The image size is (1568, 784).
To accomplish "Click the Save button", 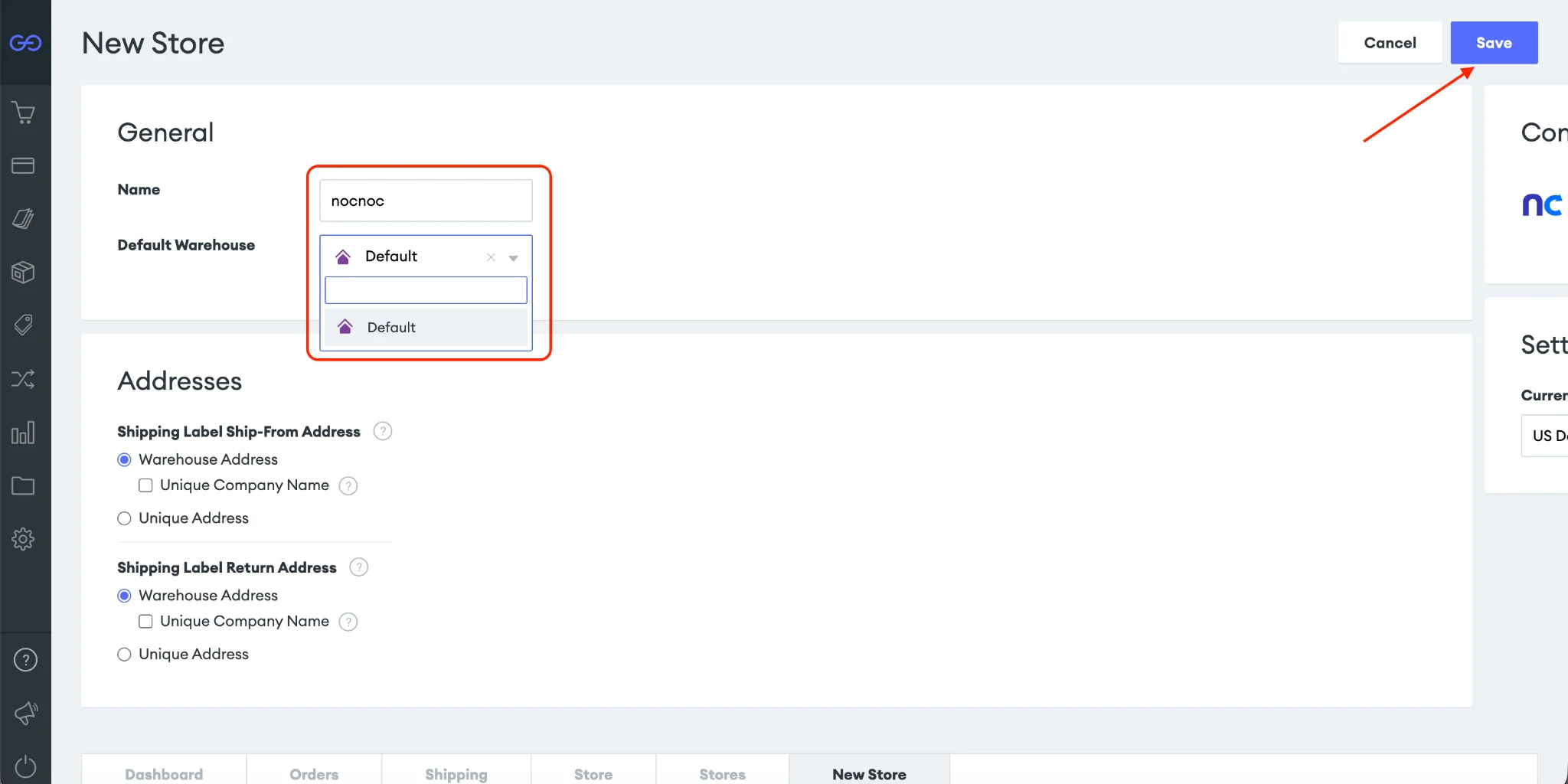I will [x=1494, y=43].
